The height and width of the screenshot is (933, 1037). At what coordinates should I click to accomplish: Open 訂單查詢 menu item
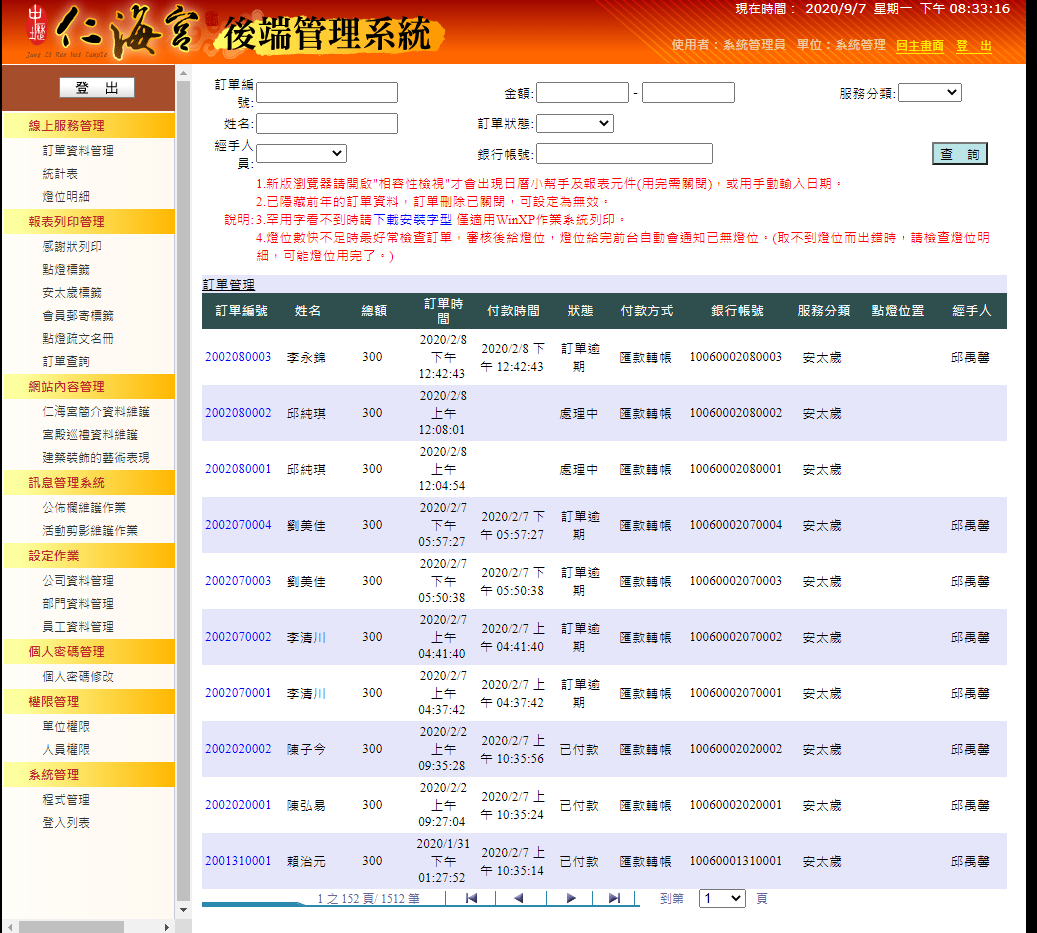click(x=66, y=361)
